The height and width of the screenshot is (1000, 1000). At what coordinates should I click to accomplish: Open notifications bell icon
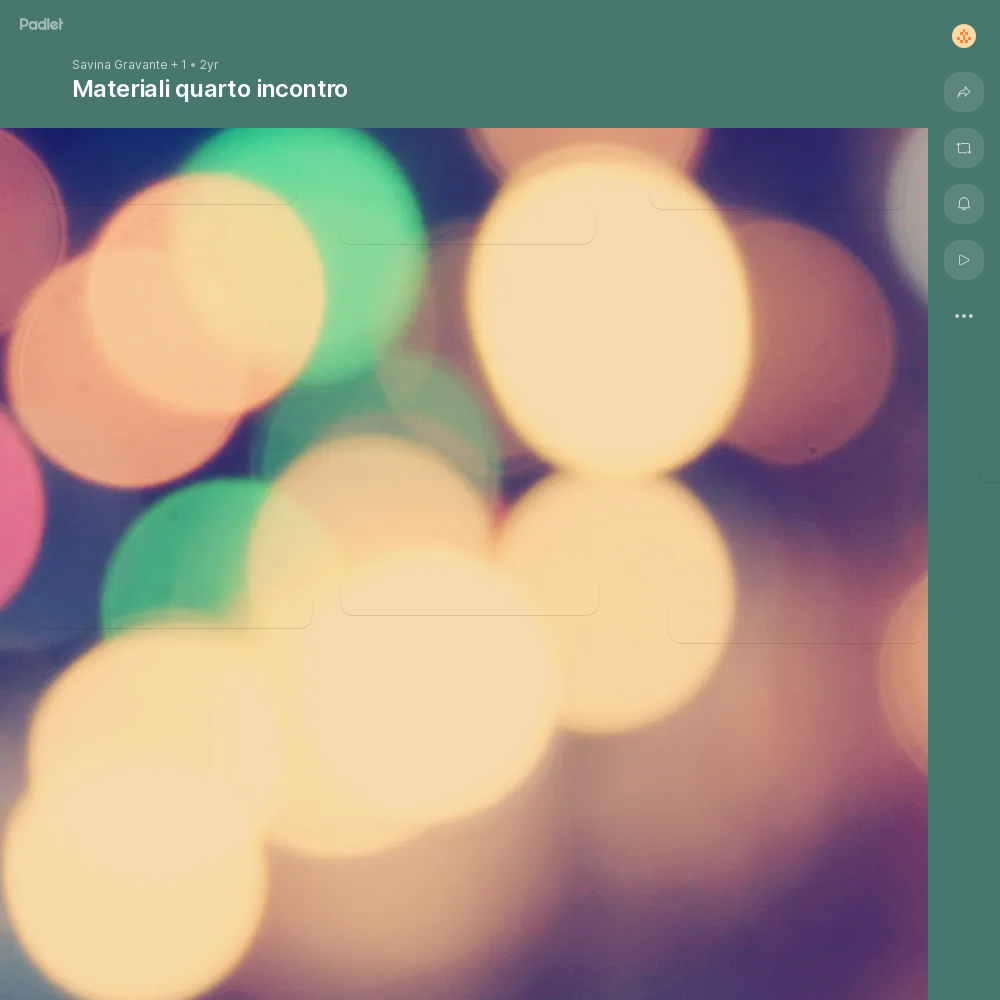coord(964,204)
